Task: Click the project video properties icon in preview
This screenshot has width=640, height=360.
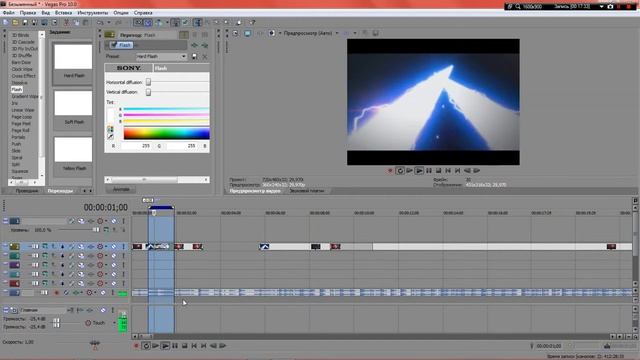Action: [236, 33]
